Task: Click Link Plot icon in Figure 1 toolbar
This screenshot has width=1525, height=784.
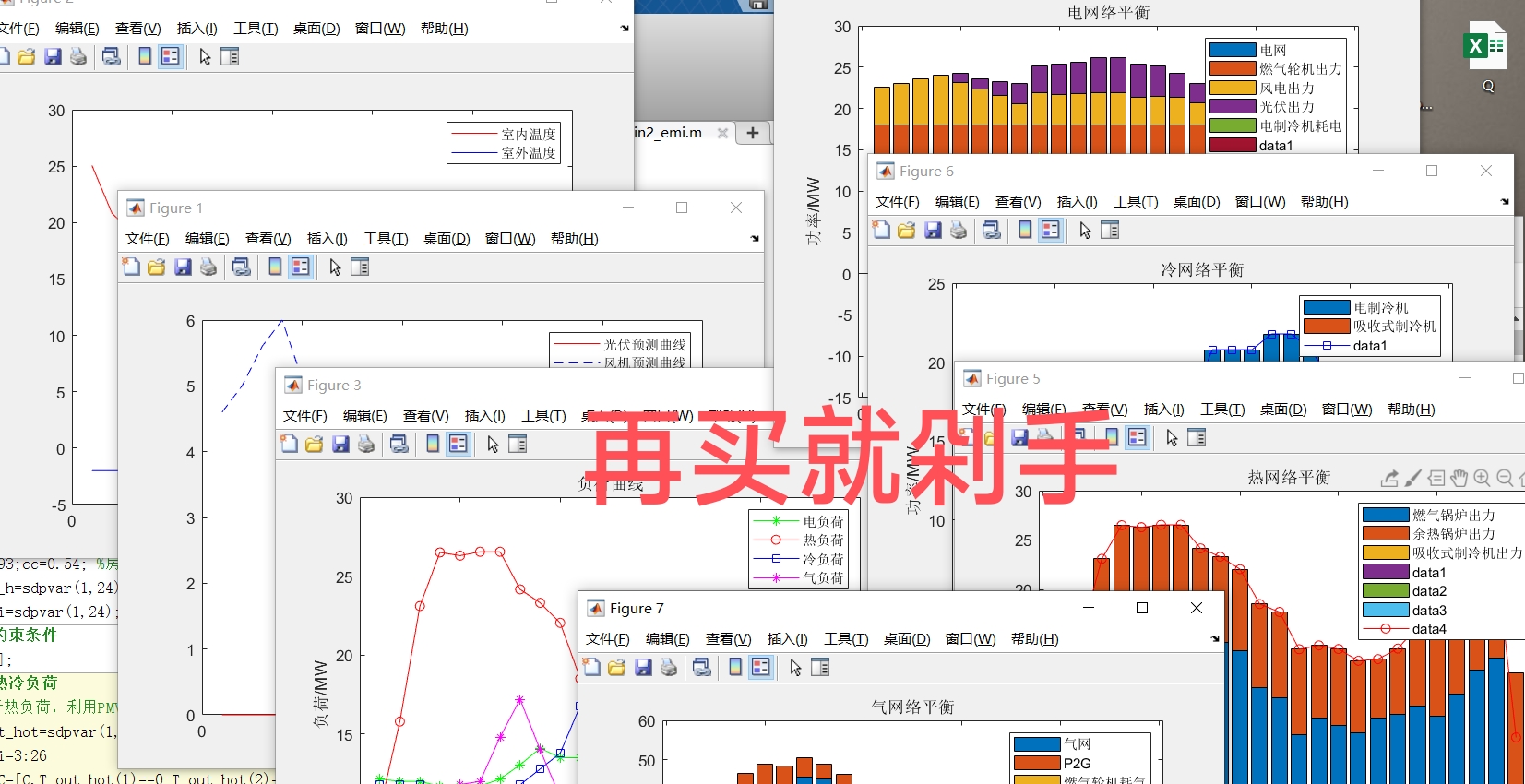Action: click(242, 267)
